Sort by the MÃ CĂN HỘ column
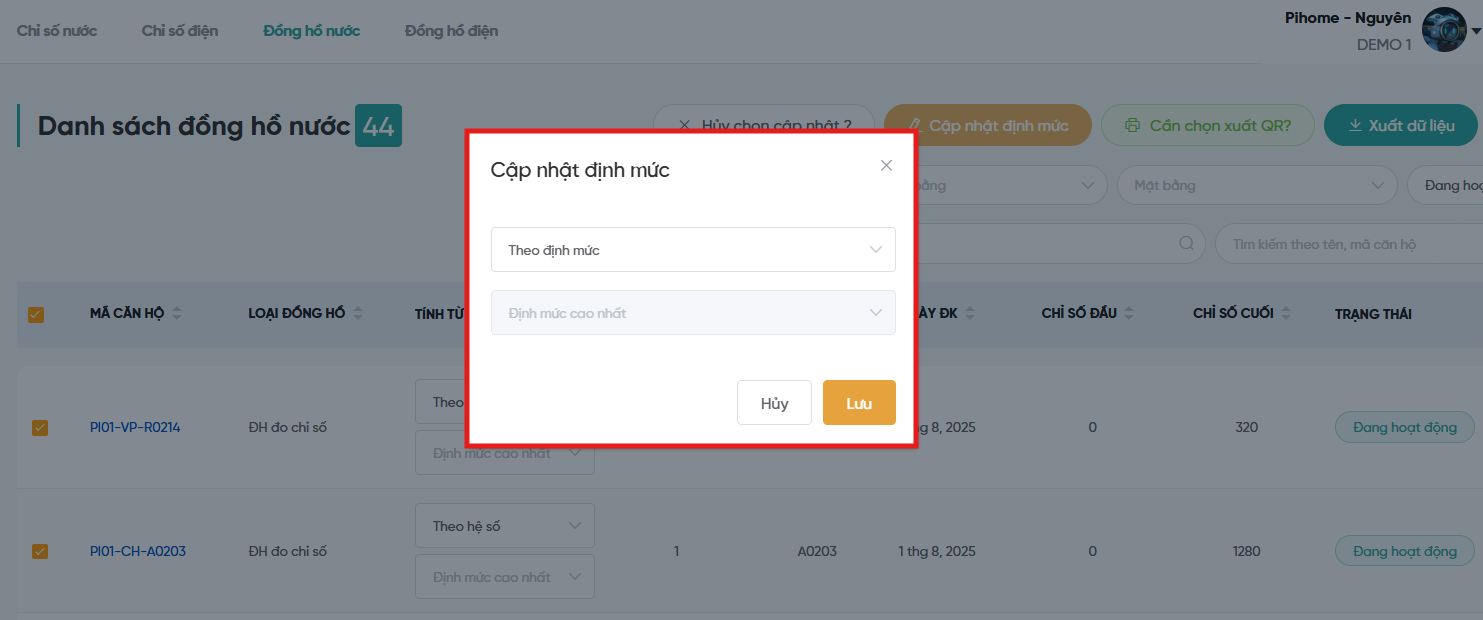 click(x=177, y=314)
